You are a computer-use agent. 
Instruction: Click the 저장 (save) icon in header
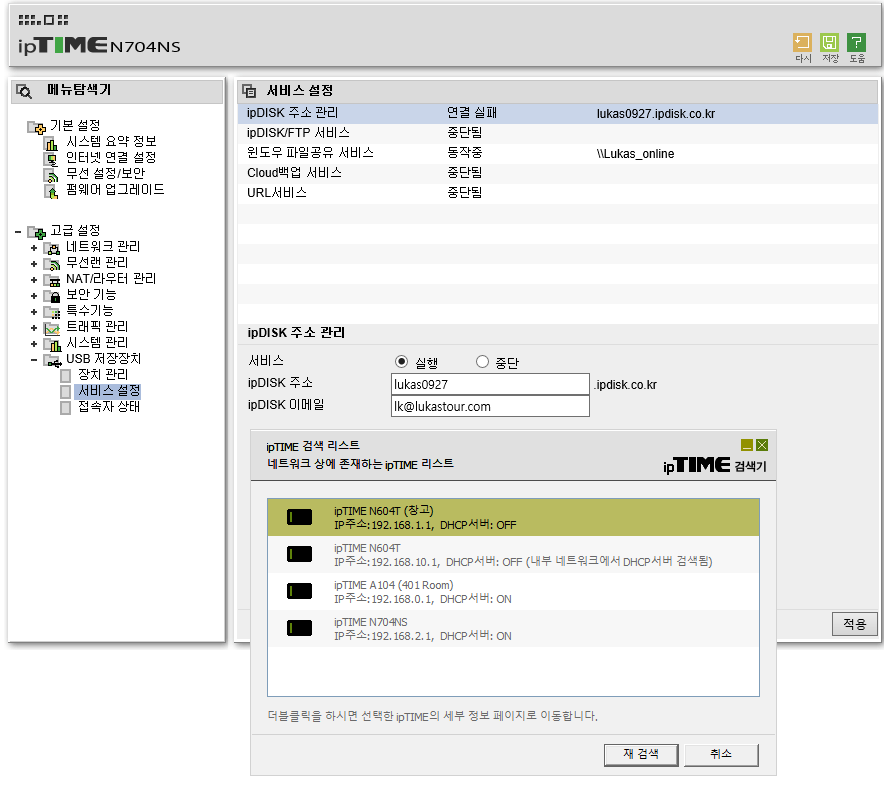pos(829,42)
